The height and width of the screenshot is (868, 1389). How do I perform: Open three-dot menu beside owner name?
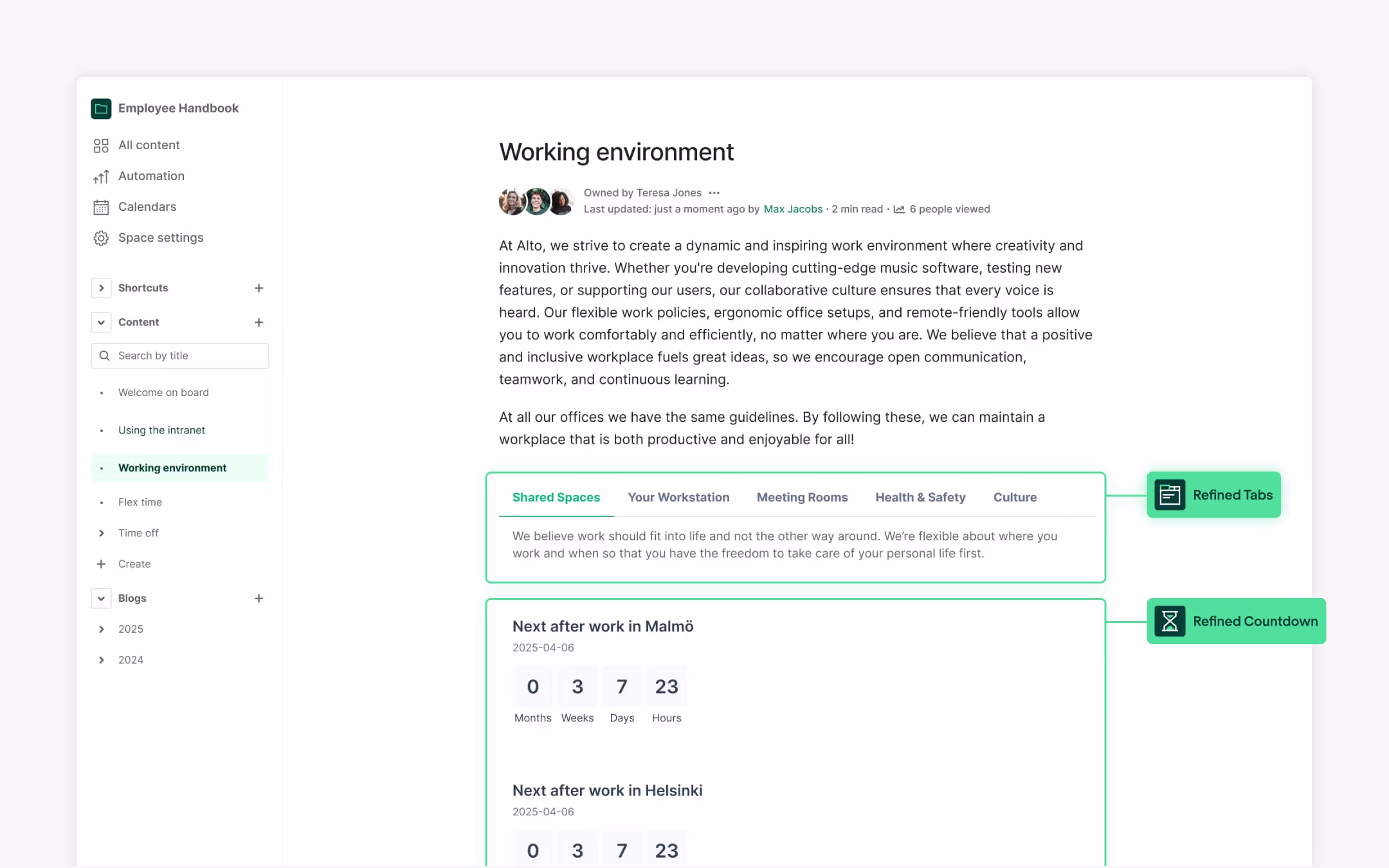(x=714, y=193)
